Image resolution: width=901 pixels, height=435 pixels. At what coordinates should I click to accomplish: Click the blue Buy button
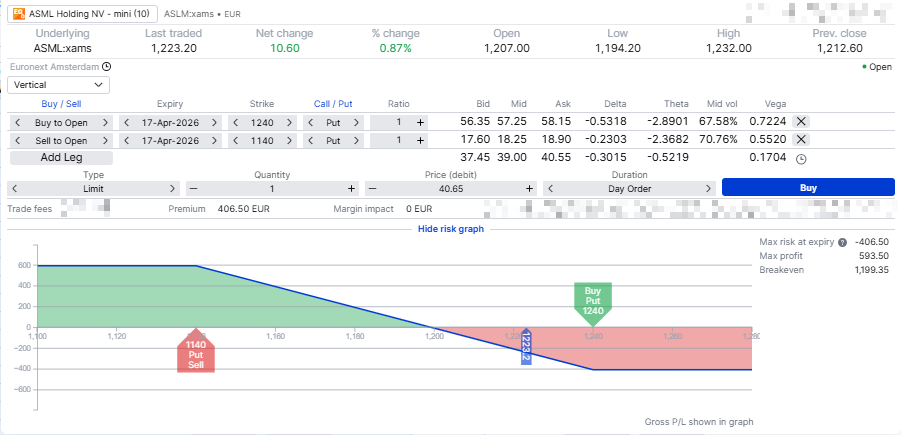pyautogui.click(x=808, y=187)
